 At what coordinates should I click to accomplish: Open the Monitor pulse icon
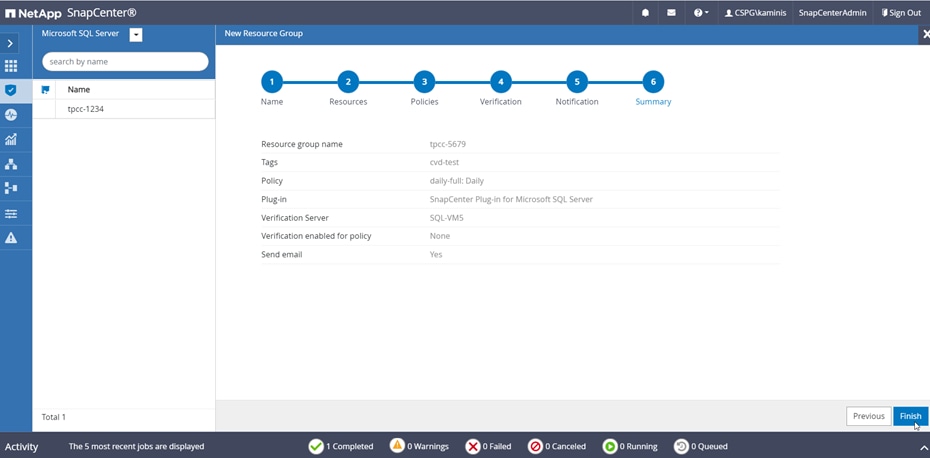tap(11, 115)
